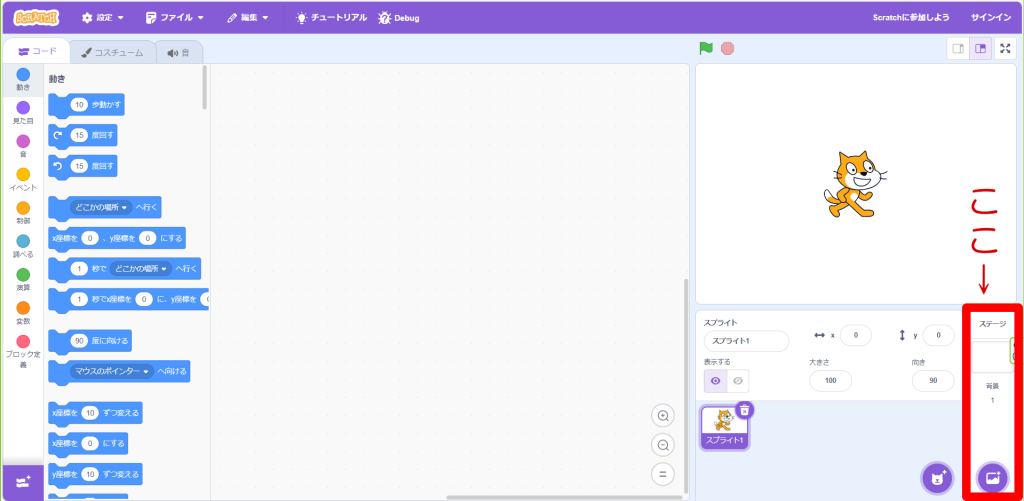Delete スプライト1 with the trash icon
This screenshot has width=1024, height=501.
pyautogui.click(x=745, y=409)
